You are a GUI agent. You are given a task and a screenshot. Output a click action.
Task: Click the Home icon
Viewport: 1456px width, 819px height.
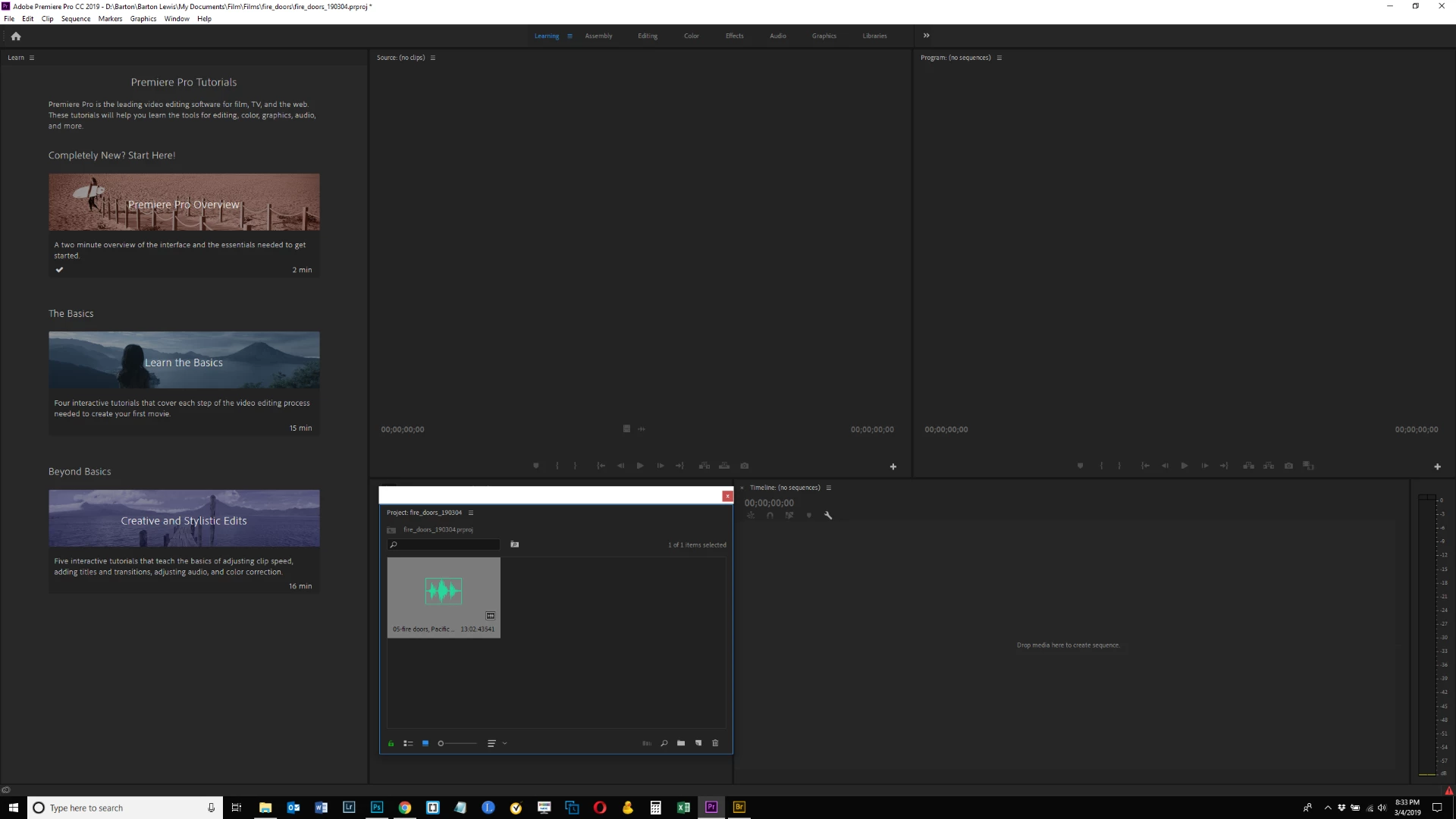pyautogui.click(x=16, y=36)
